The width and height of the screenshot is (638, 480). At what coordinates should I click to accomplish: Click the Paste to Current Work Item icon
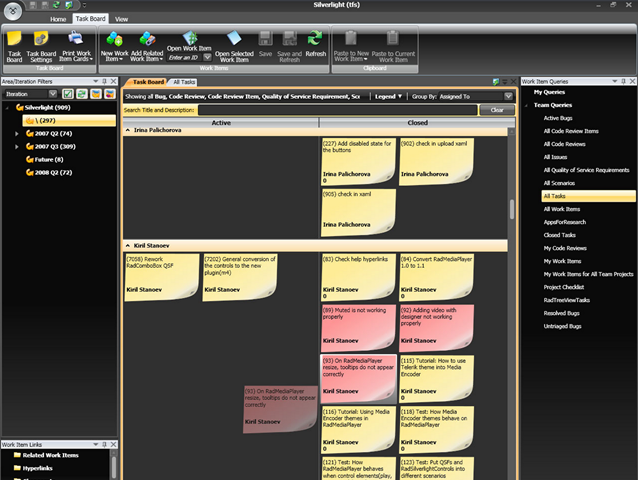tap(393, 38)
